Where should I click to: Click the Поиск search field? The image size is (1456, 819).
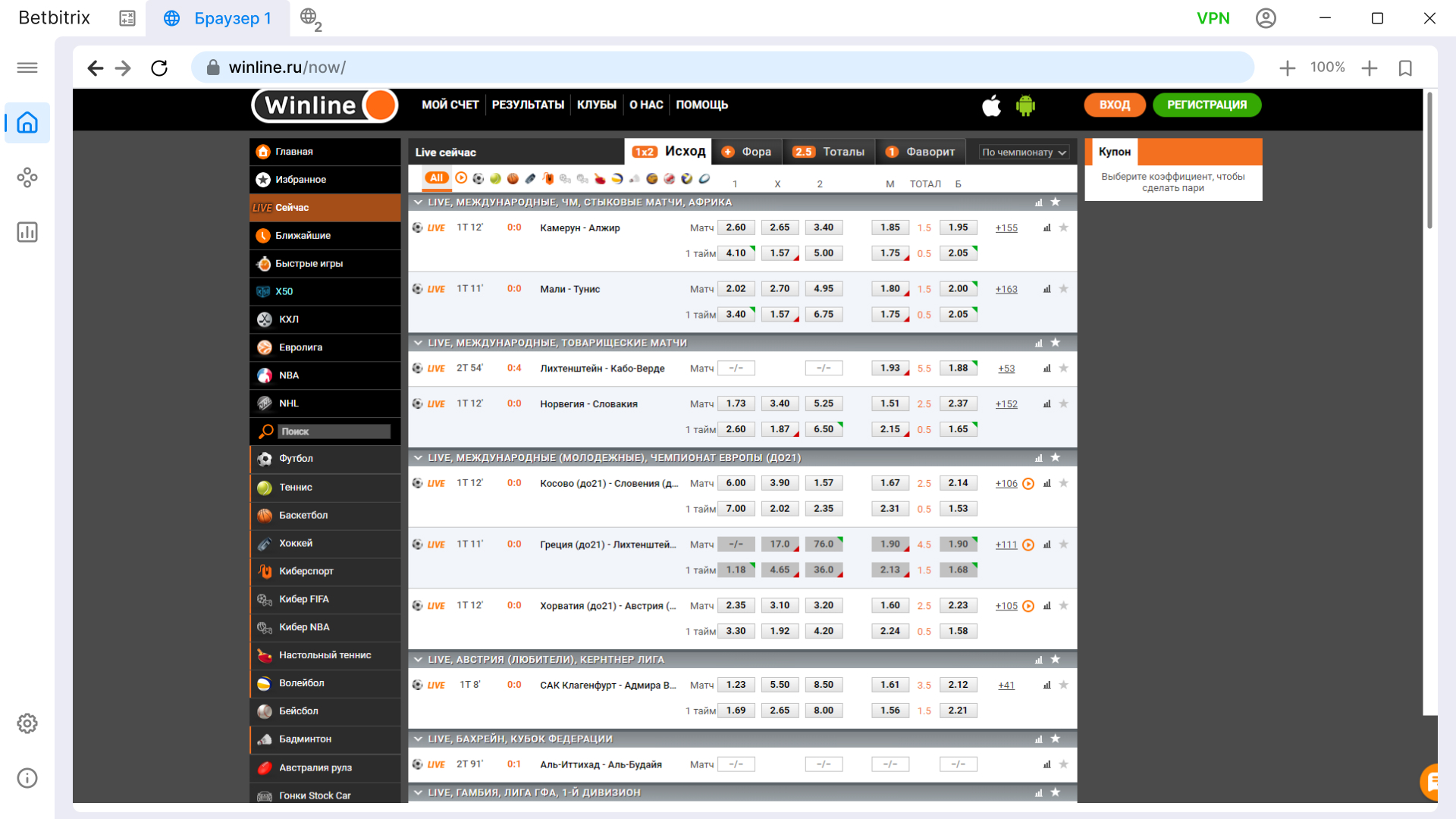coord(334,431)
